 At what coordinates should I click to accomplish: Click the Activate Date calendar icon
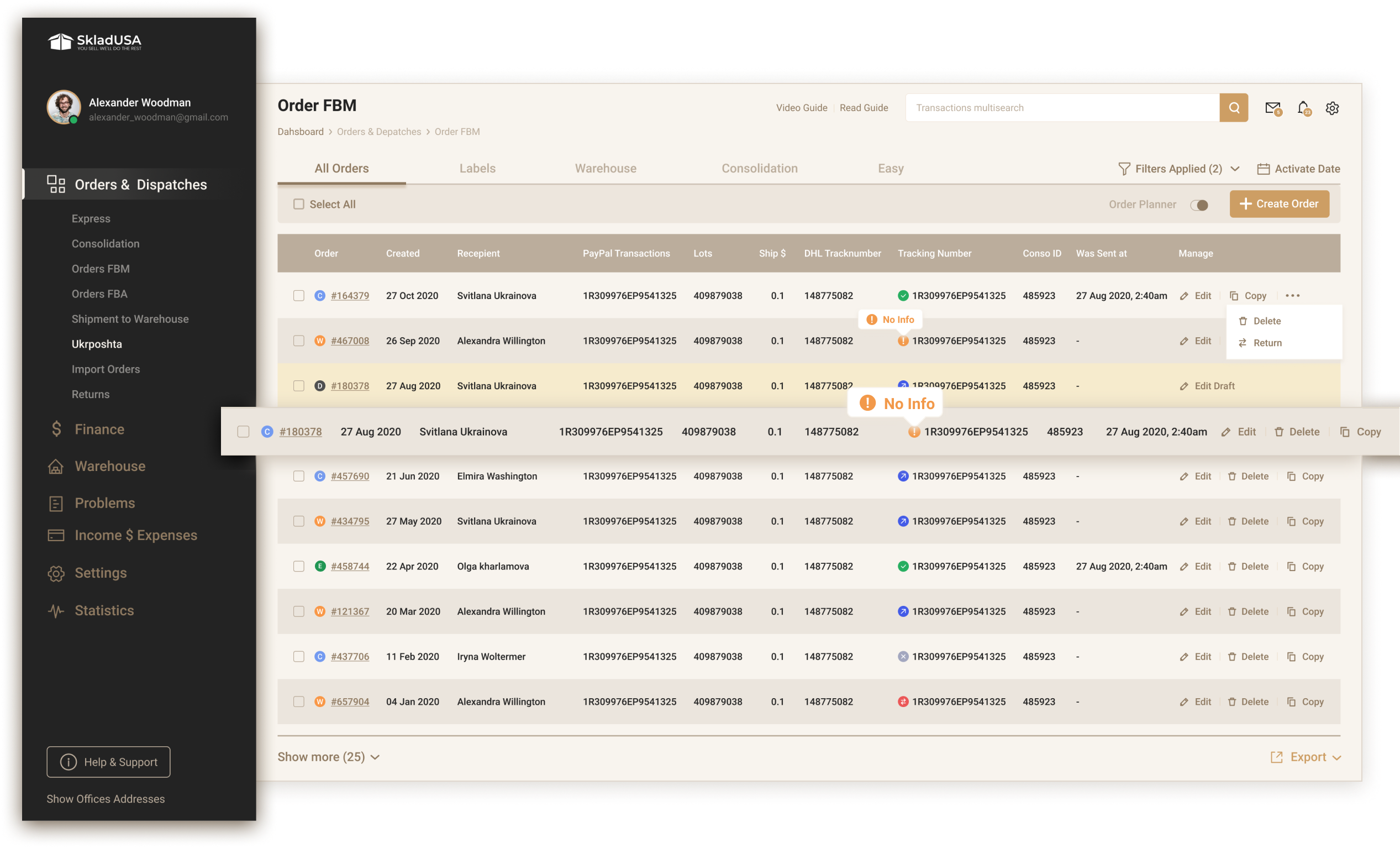tap(1263, 169)
